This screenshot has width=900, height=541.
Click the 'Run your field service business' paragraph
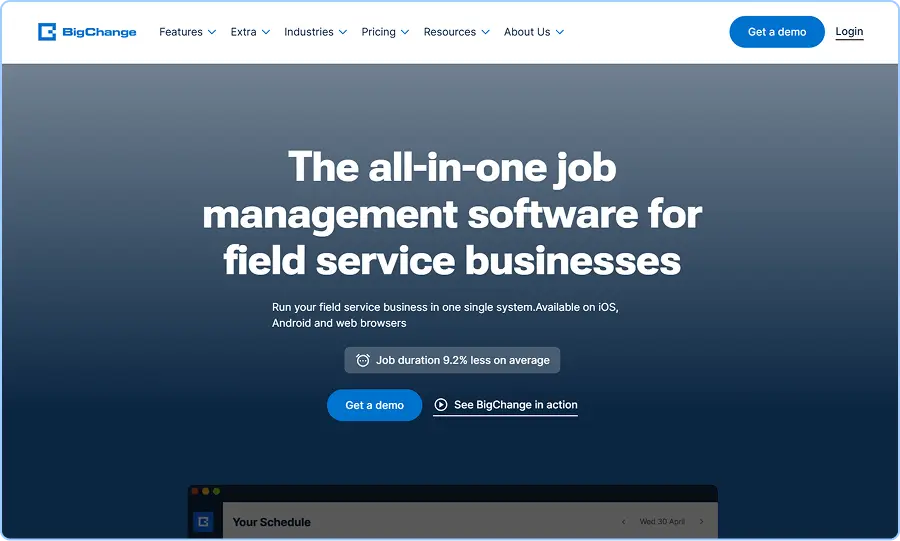445,315
